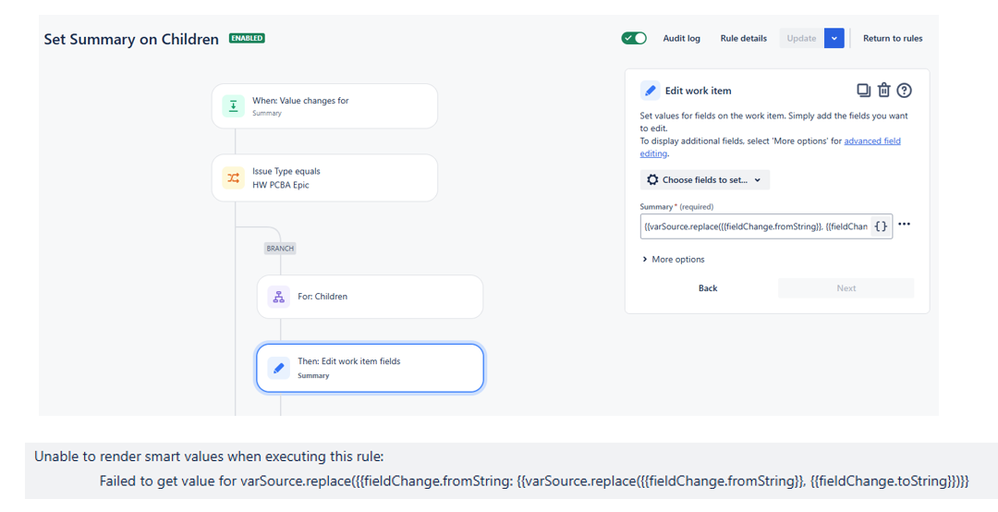Click the Back button
This screenshot has width=998, height=512.
point(708,288)
